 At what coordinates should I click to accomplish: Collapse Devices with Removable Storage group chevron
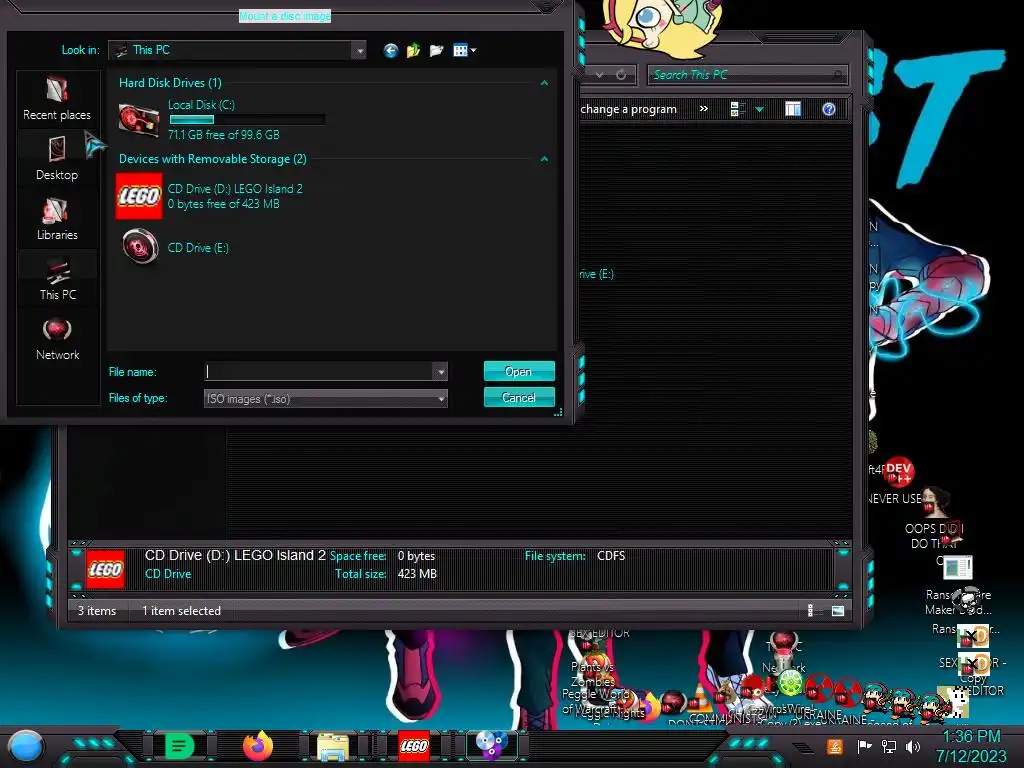544,159
